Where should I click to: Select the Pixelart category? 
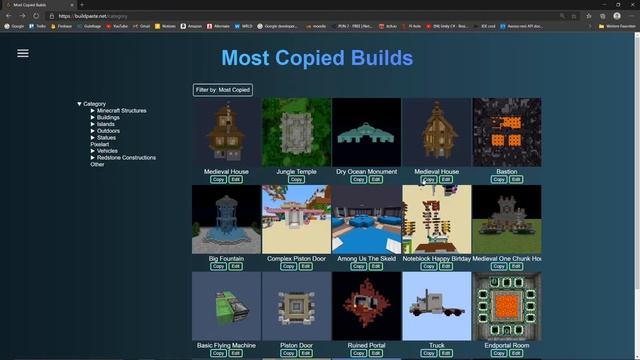100,144
